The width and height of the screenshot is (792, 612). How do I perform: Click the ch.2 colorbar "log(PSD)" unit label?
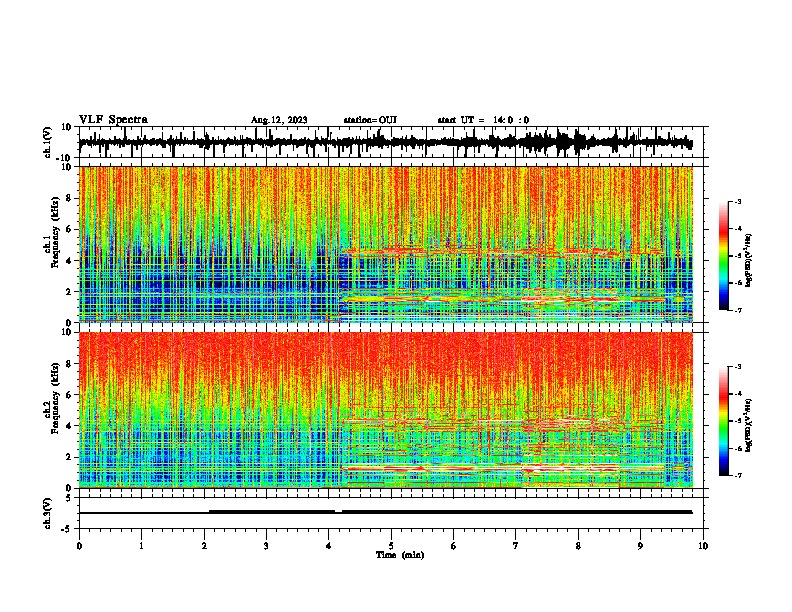[748, 426]
